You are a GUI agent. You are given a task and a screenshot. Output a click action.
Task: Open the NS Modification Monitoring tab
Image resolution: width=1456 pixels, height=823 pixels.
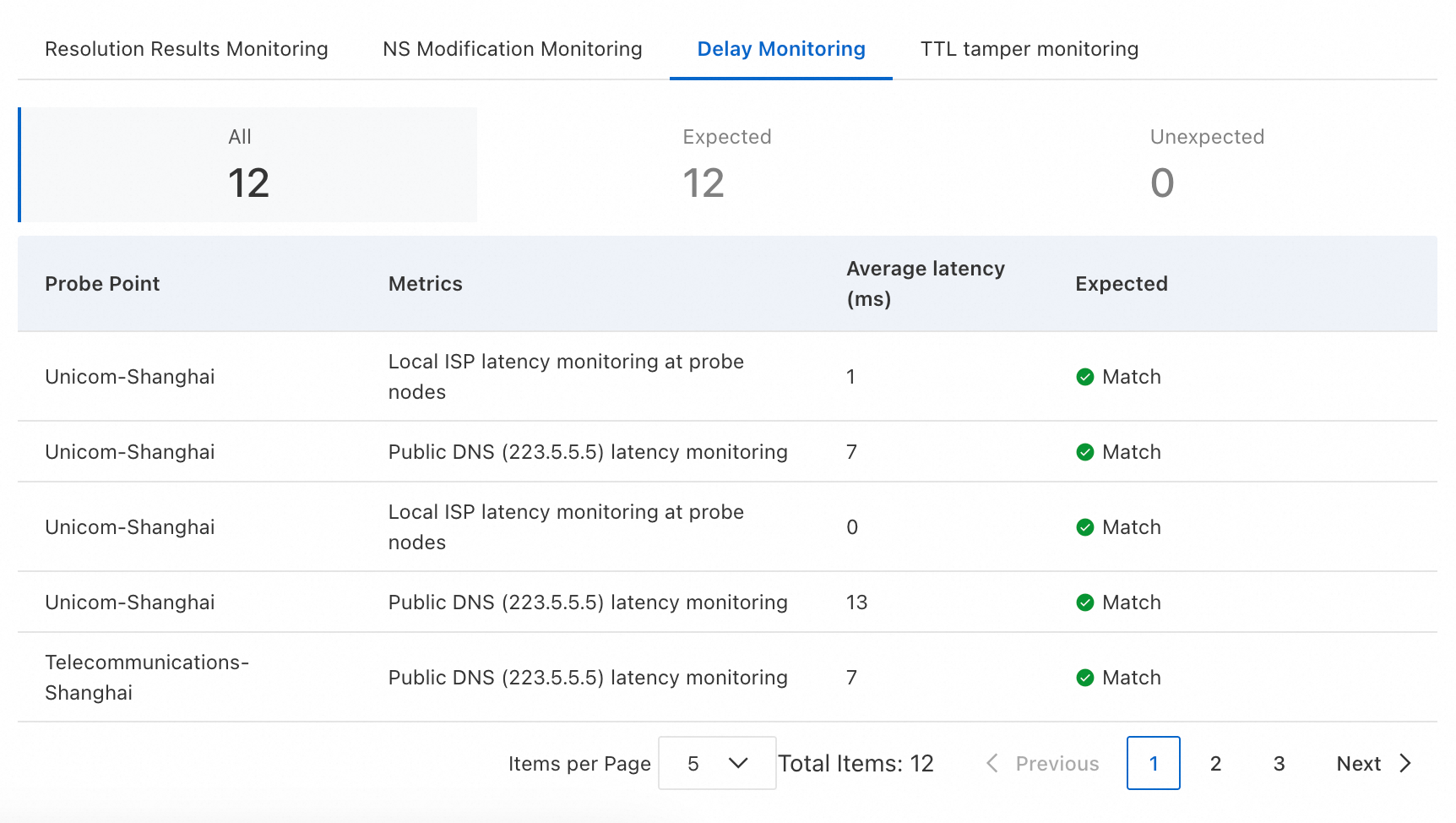click(x=512, y=49)
